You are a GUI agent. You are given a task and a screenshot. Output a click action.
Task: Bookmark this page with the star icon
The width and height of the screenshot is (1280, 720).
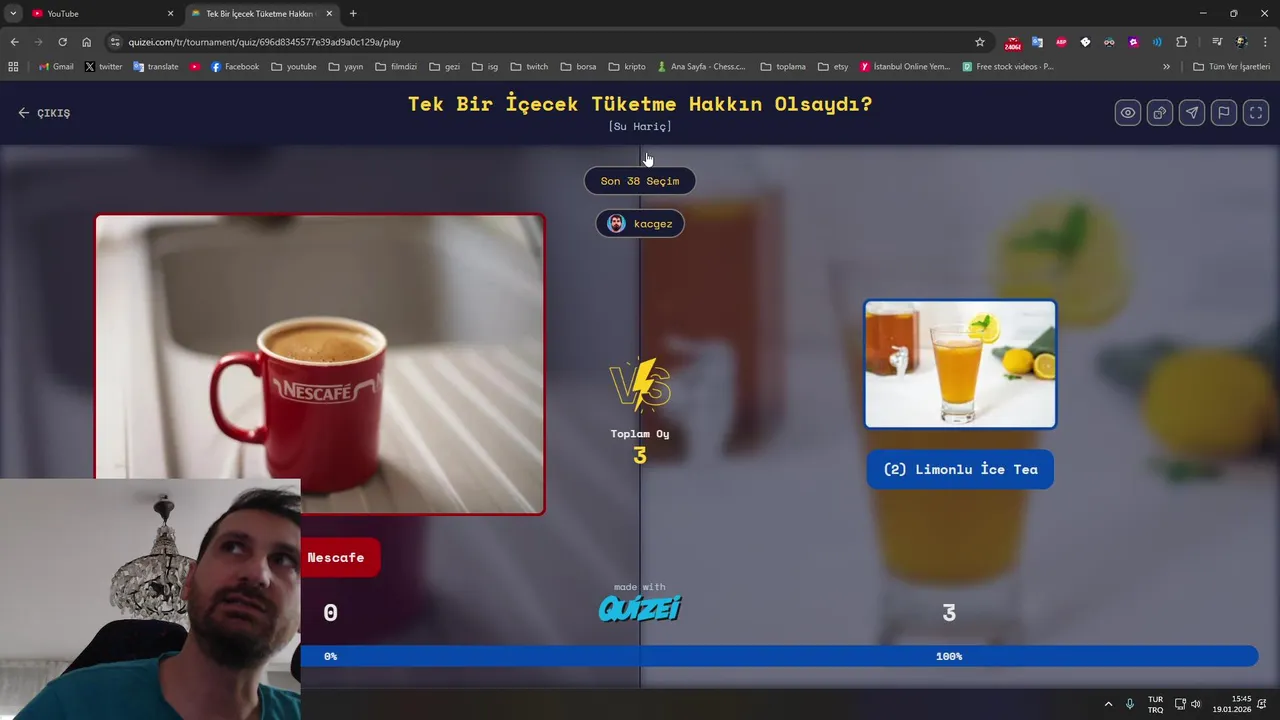(x=980, y=42)
